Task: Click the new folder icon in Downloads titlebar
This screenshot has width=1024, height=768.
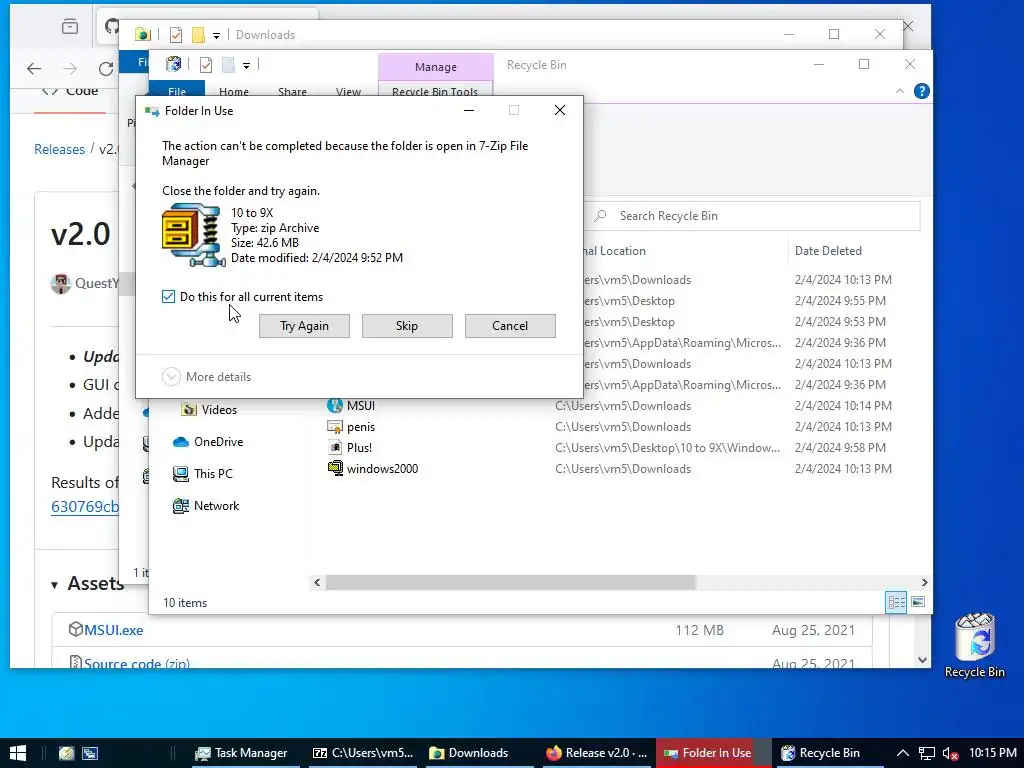Action: [x=198, y=35]
